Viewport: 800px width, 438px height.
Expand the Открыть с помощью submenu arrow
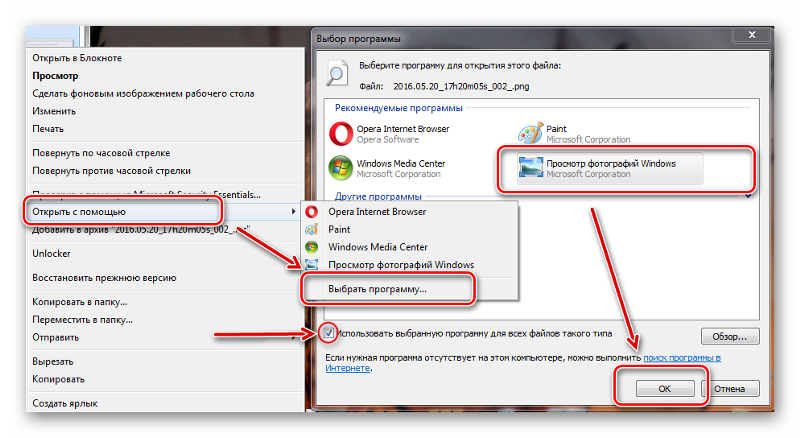point(293,211)
